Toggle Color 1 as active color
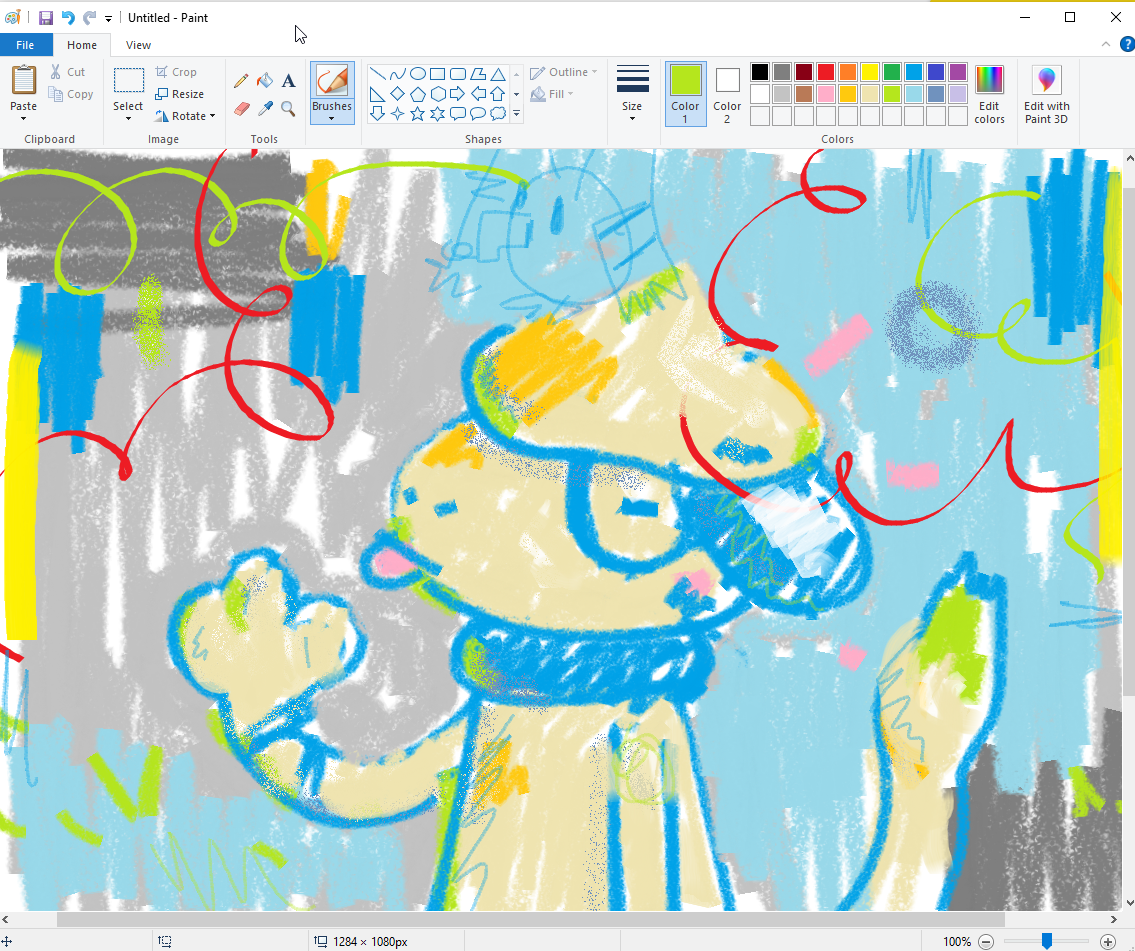 [685, 94]
